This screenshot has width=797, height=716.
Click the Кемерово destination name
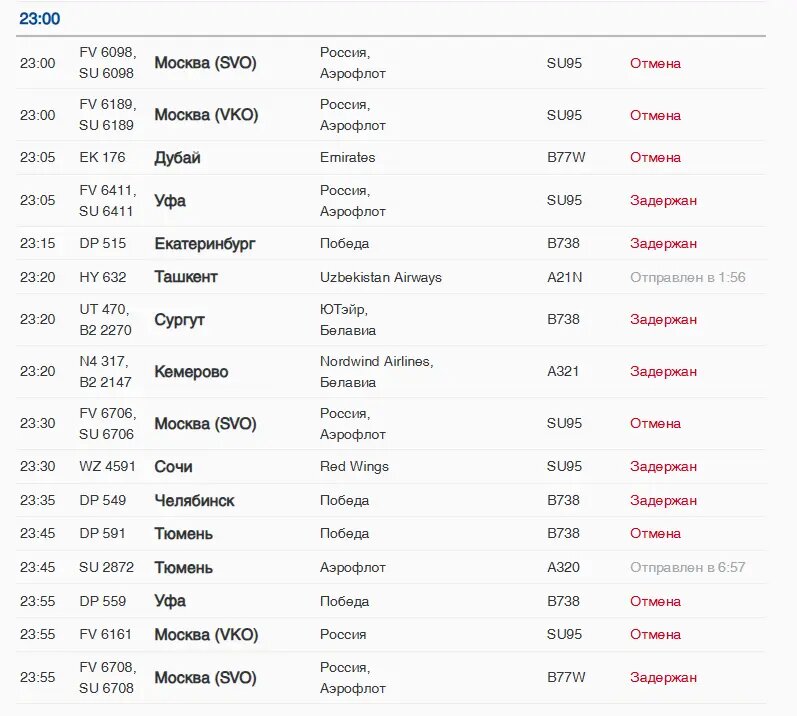click(191, 371)
